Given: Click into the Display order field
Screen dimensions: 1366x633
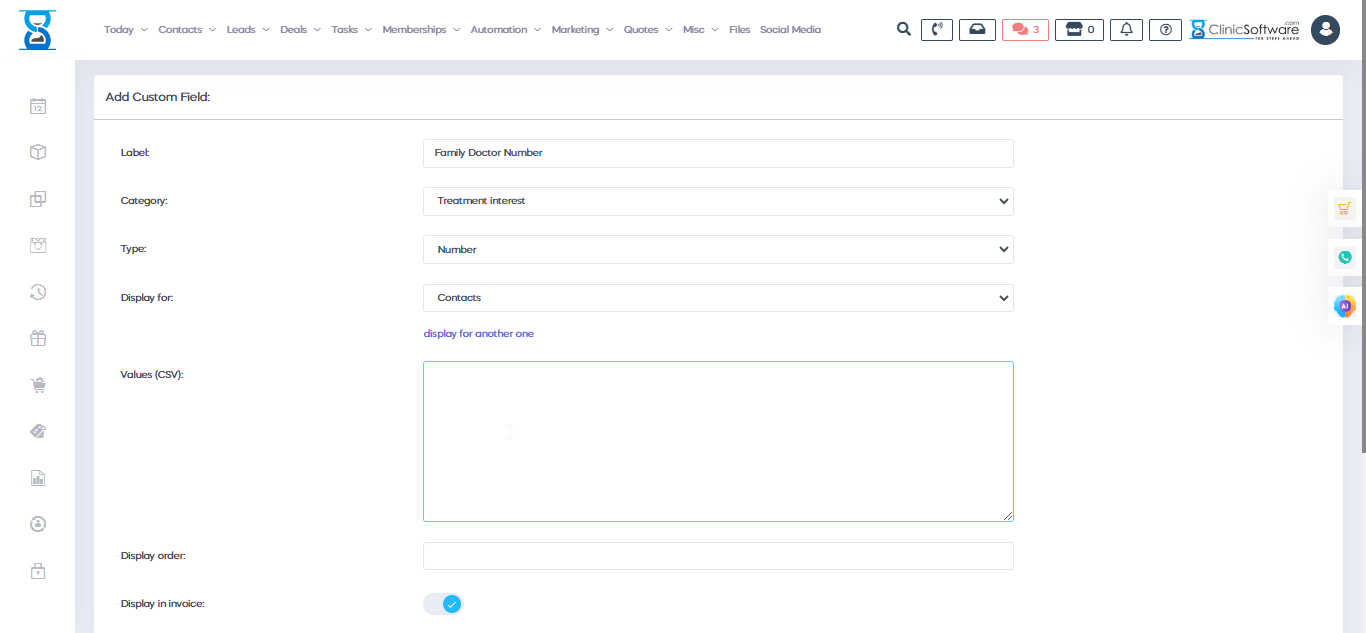Looking at the screenshot, I should click(x=718, y=556).
